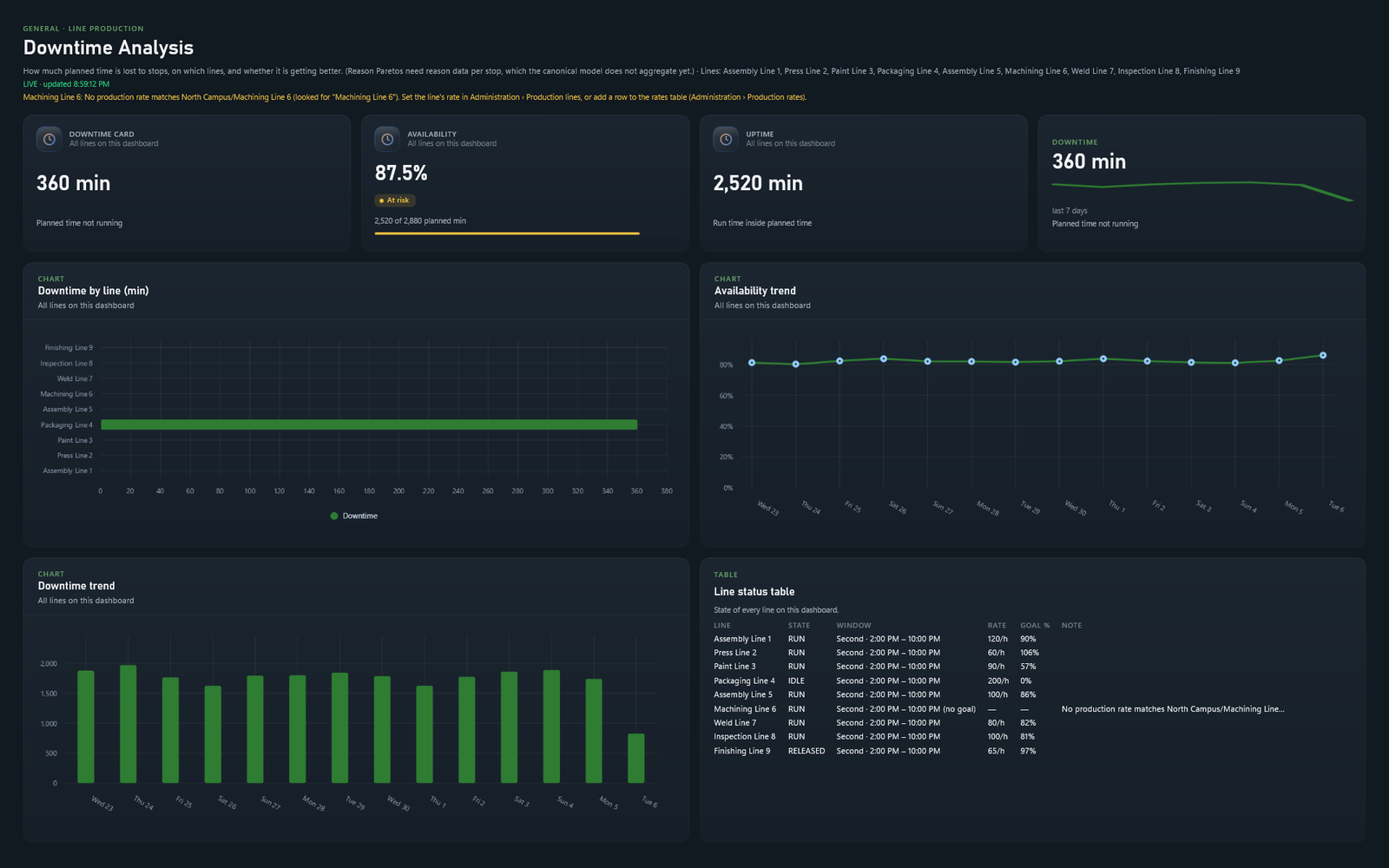Image resolution: width=1389 pixels, height=868 pixels.
Task: Click the Downtime sparkline in last card
Action: pos(1202,191)
